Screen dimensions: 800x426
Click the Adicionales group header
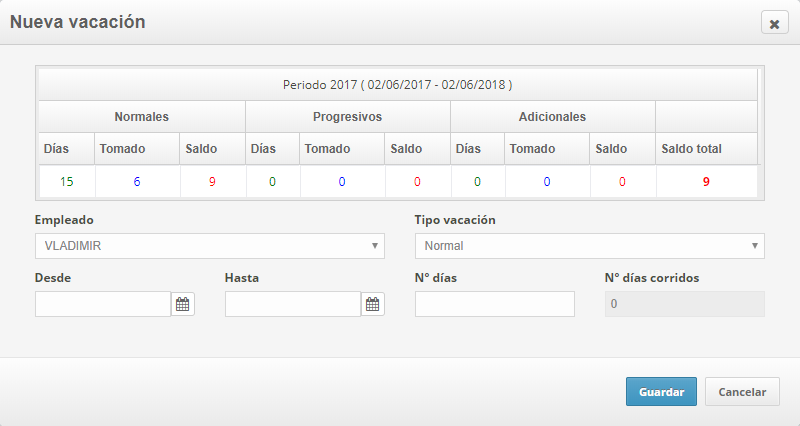(552, 117)
